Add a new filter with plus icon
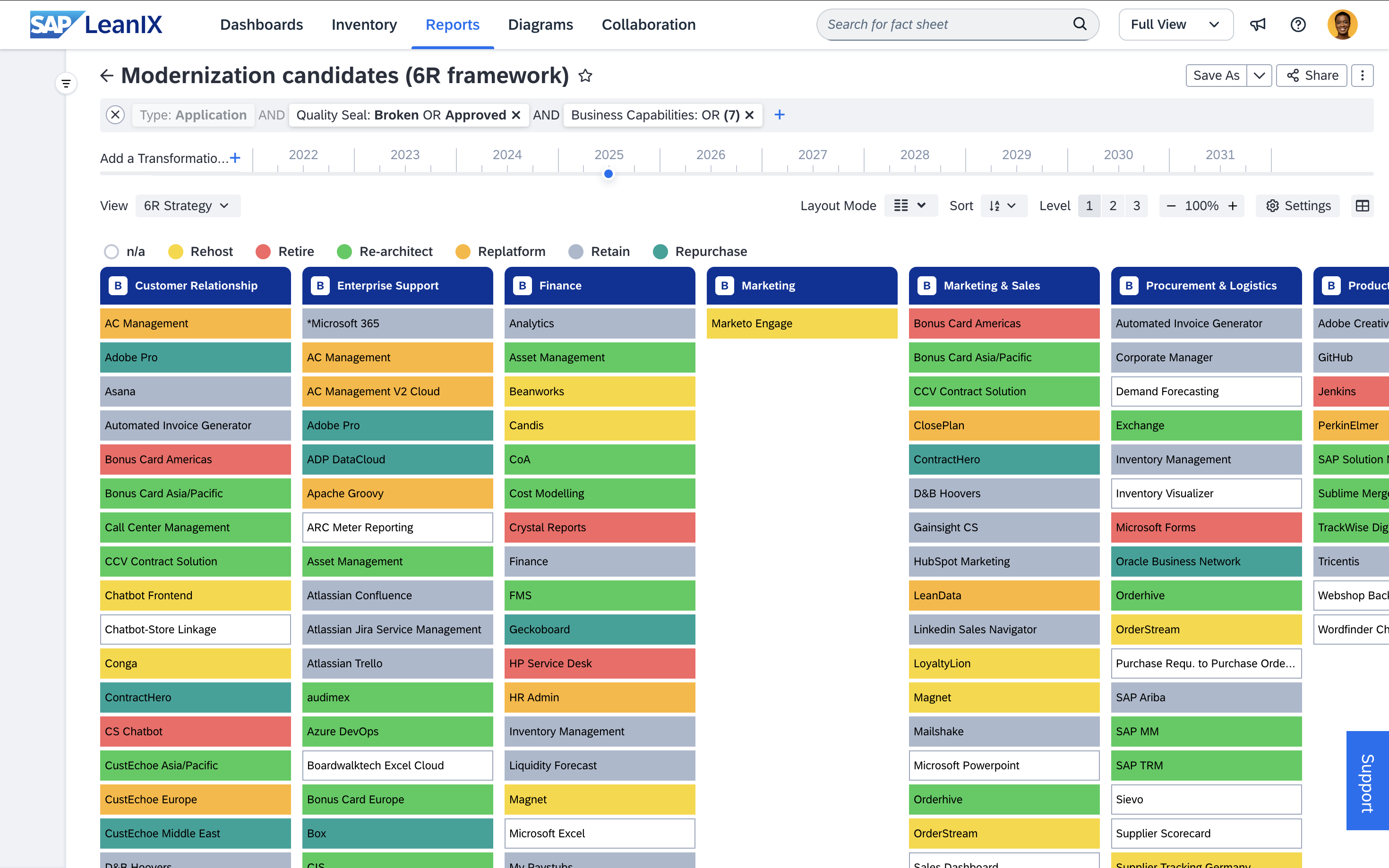Screen dimensions: 1389x868 779,115
